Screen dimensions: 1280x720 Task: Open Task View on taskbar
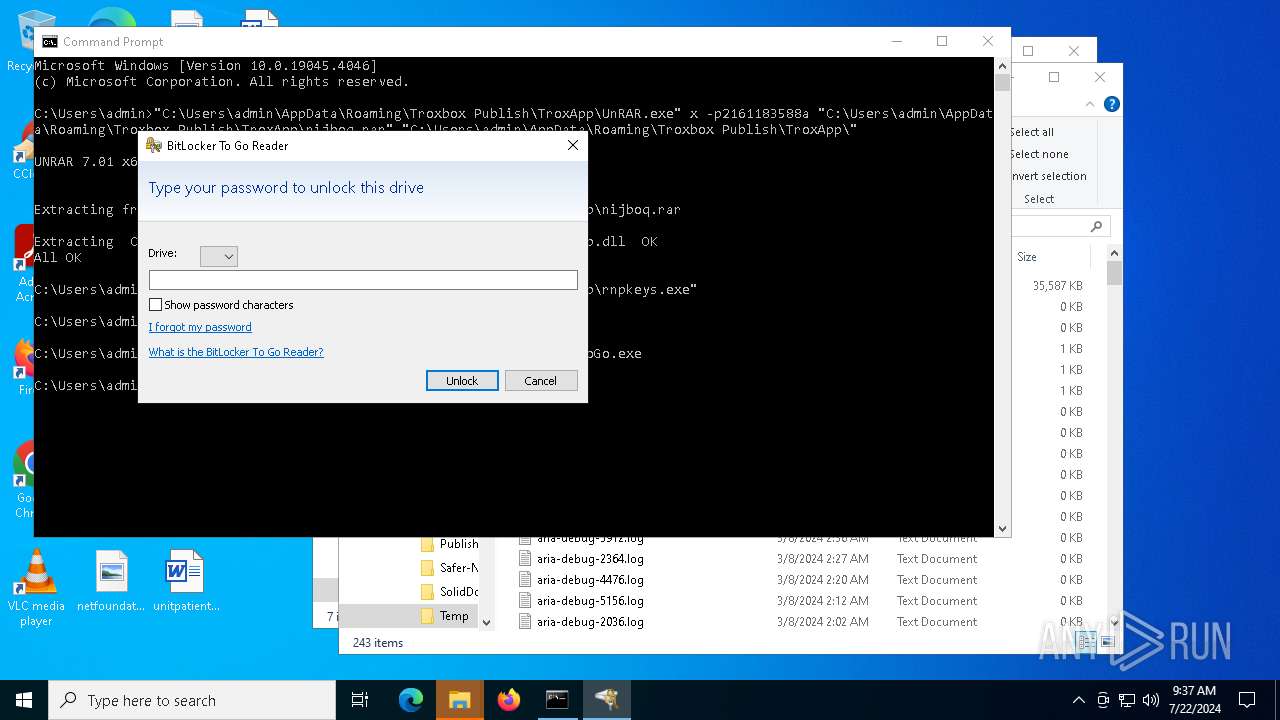click(x=360, y=700)
